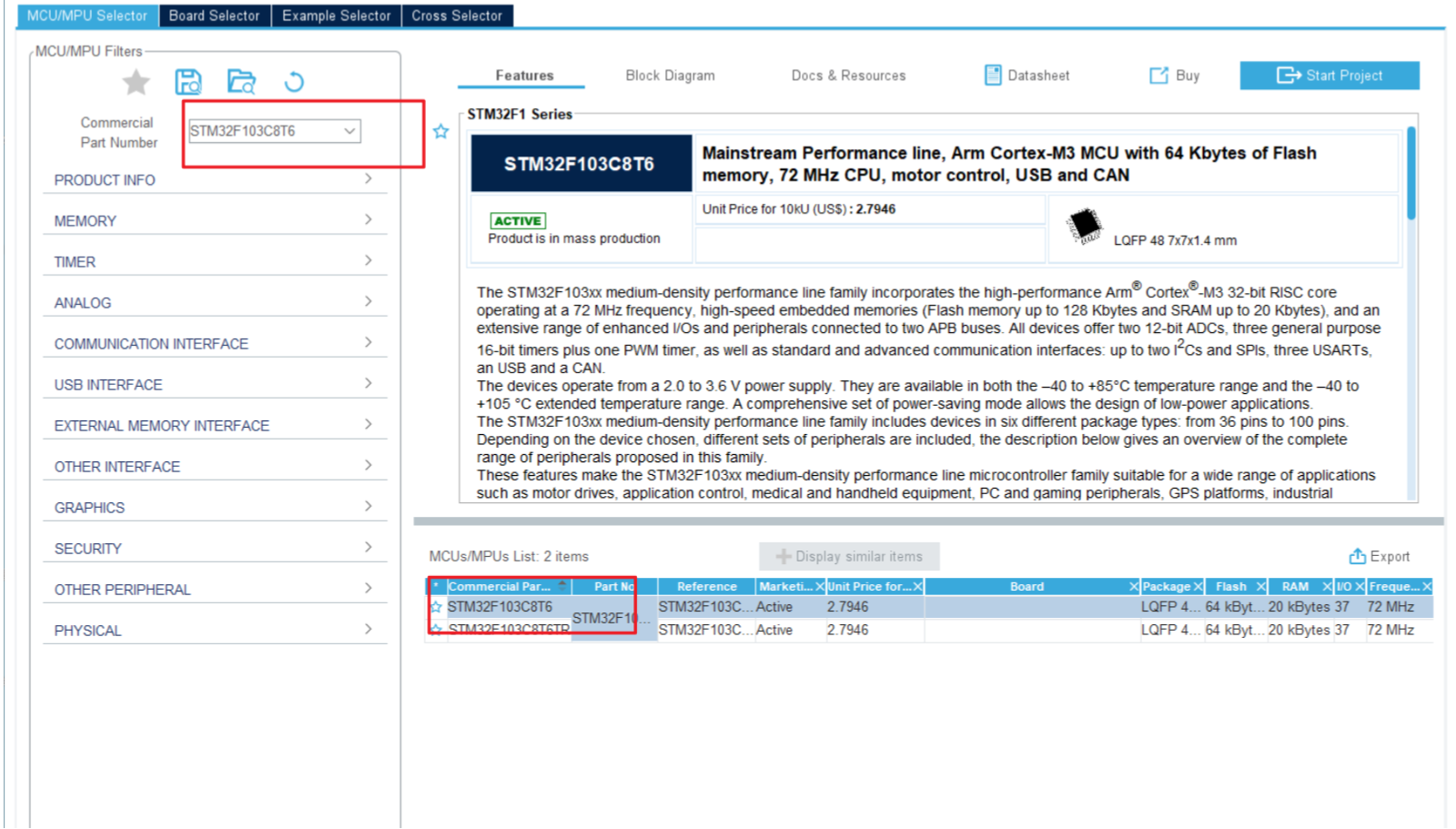Click the features description vertical scrollbar

[1411, 173]
